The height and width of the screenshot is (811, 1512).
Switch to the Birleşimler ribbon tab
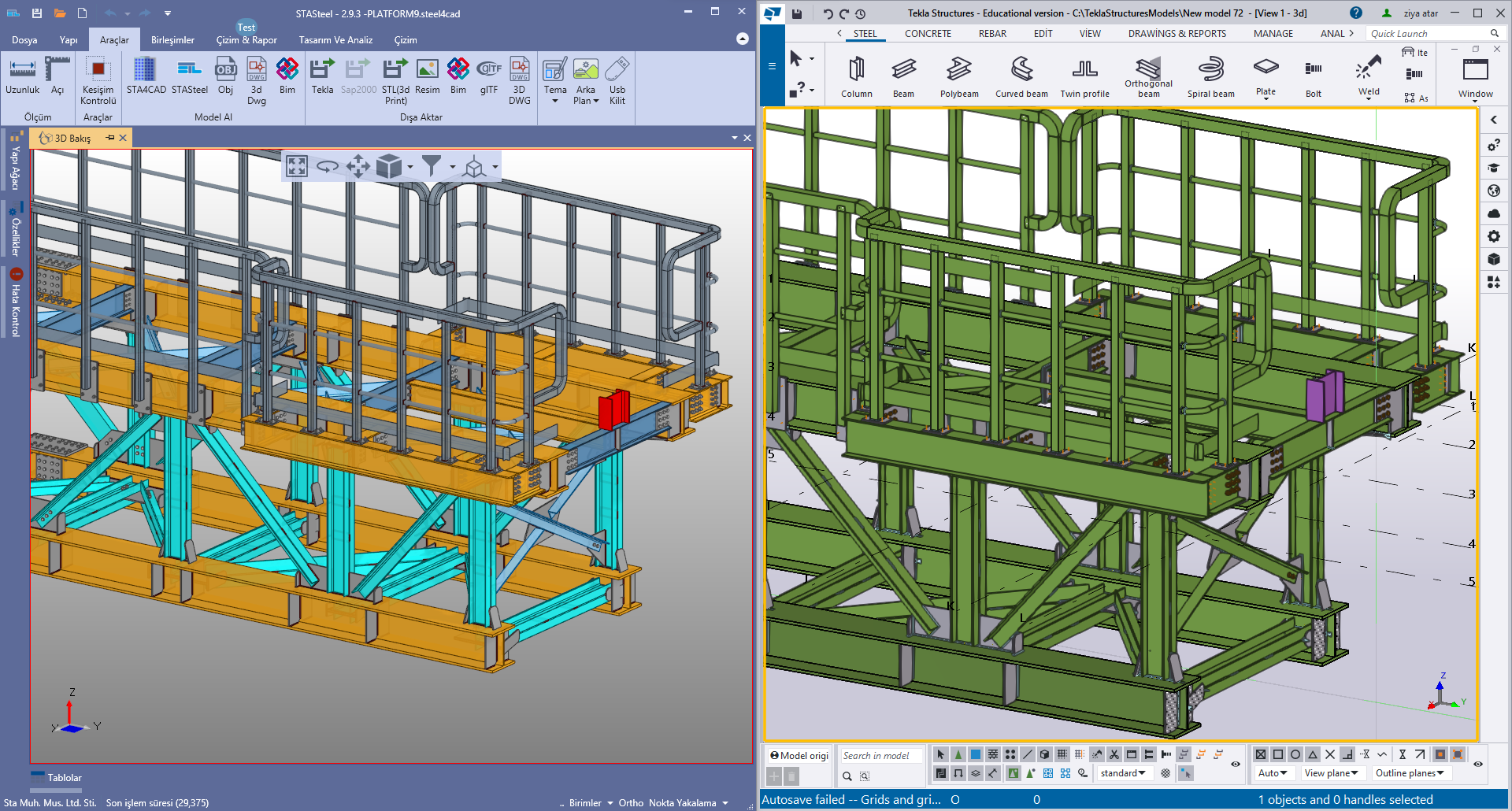pos(172,40)
